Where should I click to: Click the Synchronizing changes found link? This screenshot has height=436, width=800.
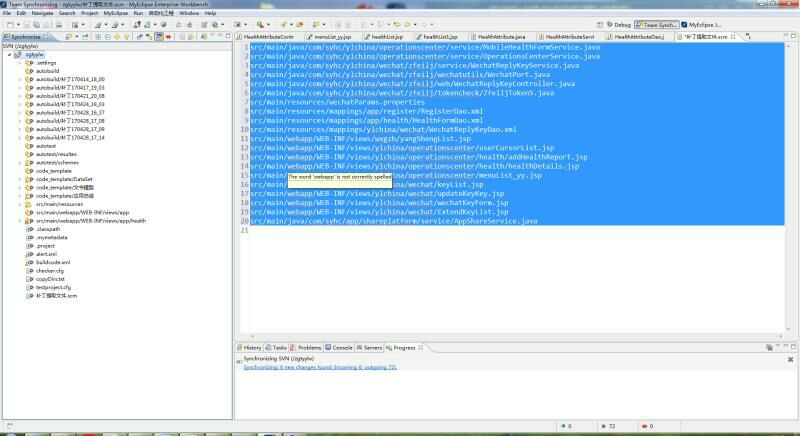pos(320,367)
